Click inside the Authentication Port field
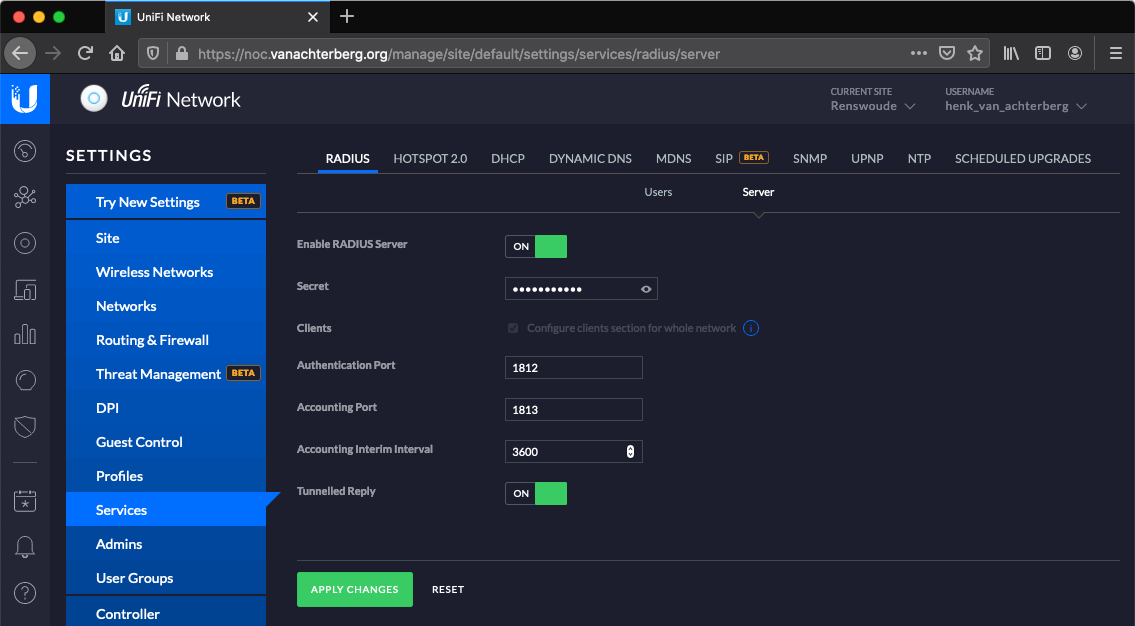Screen dimensions: 1135x626 573,367
